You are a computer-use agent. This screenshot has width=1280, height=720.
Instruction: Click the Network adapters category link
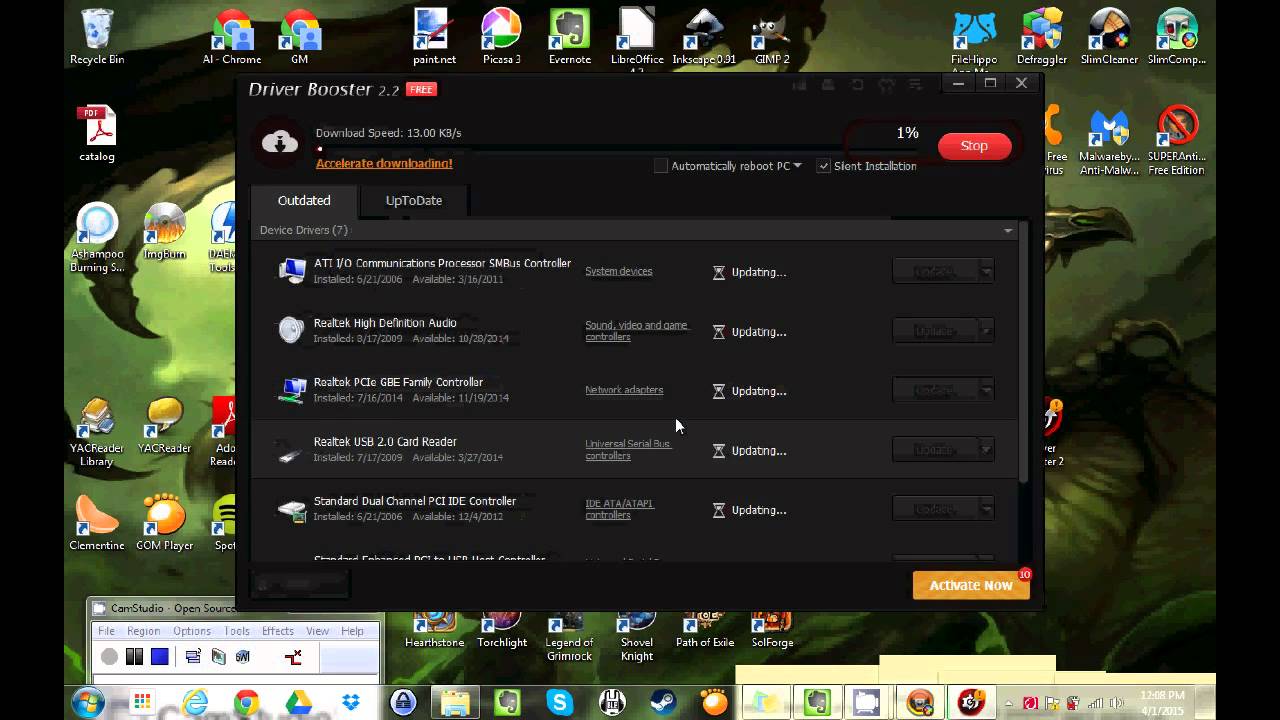(x=624, y=390)
